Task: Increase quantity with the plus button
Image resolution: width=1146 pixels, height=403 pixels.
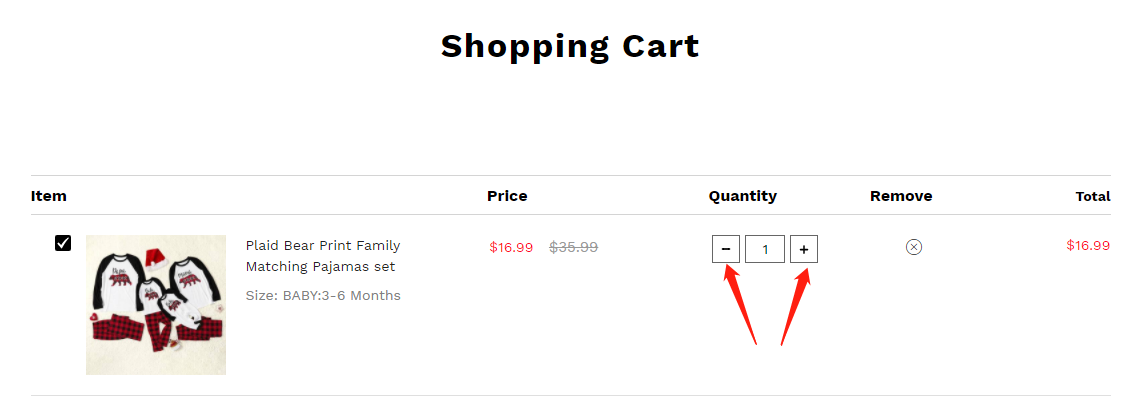Action: 804,249
